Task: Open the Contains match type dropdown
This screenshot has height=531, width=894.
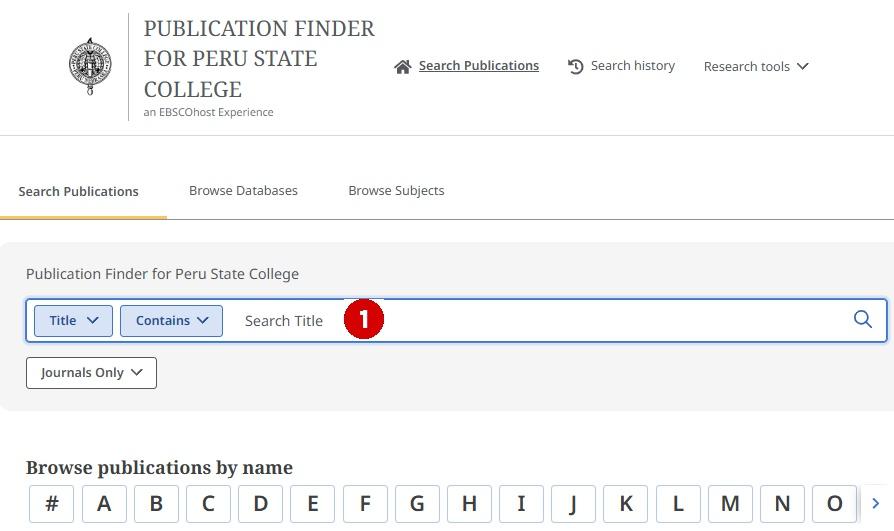Action: [172, 321]
